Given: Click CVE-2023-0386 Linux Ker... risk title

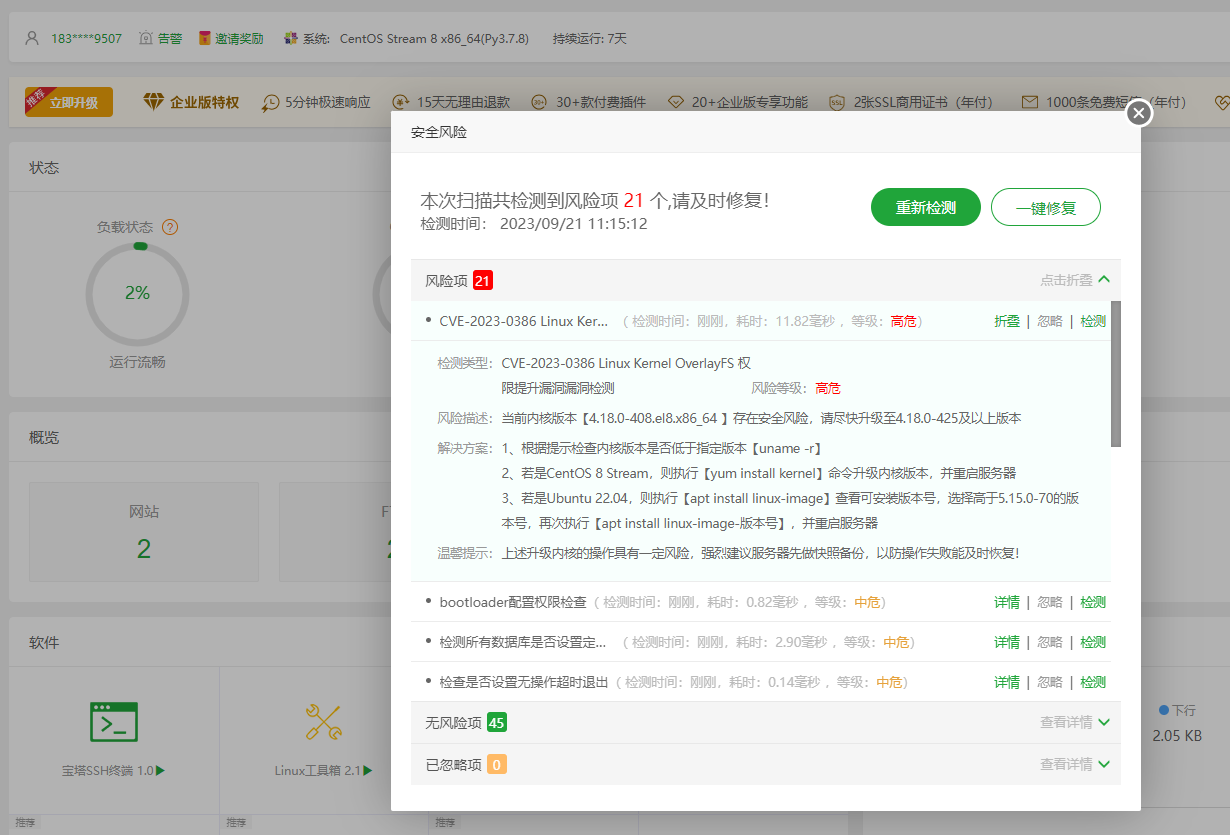Looking at the screenshot, I should click(x=523, y=321).
